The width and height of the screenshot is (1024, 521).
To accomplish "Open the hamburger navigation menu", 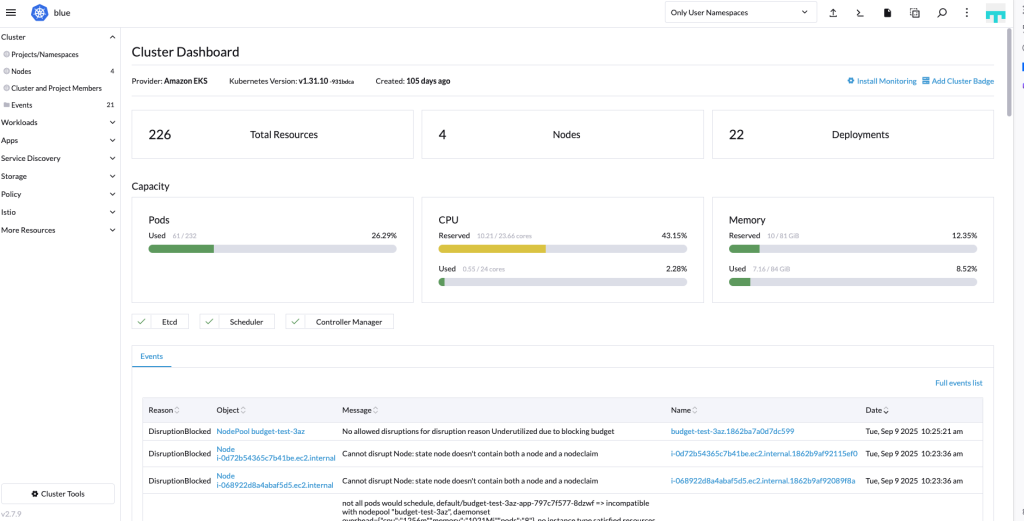I will pyautogui.click(x=11, y=13).
